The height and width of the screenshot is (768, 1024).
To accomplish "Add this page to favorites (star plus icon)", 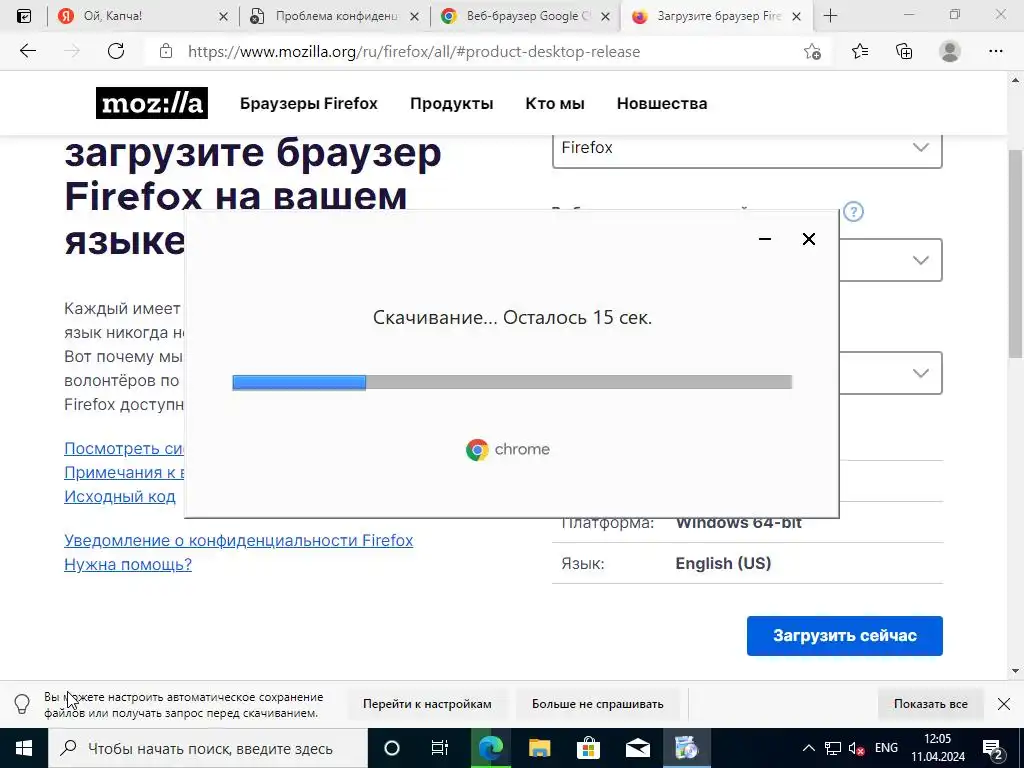I will [x=812, y=51].
